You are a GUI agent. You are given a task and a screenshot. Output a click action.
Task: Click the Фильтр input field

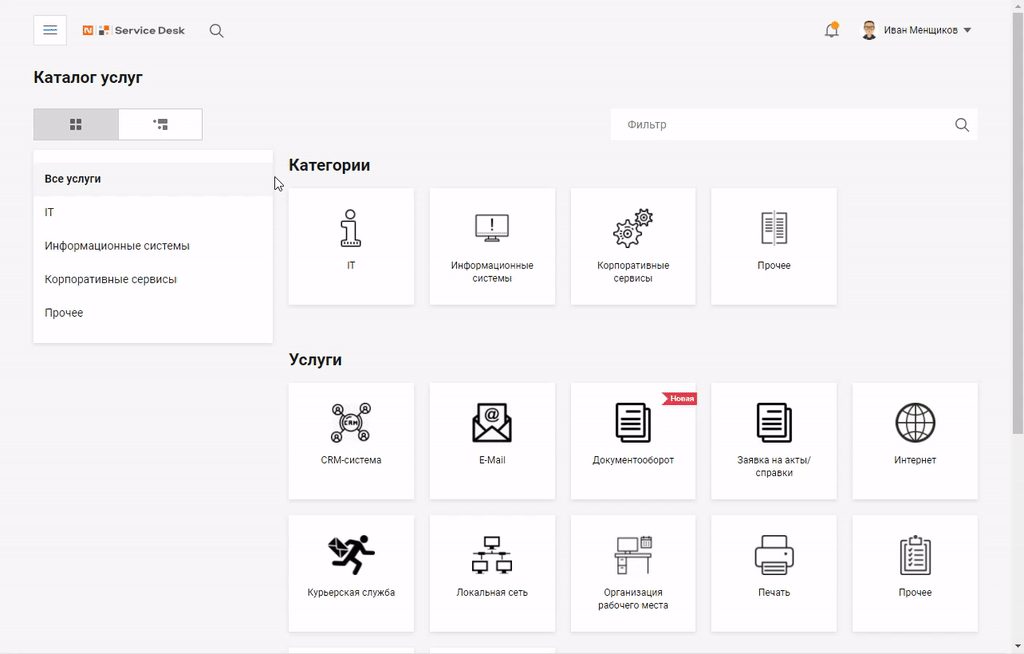pos(784,125)
